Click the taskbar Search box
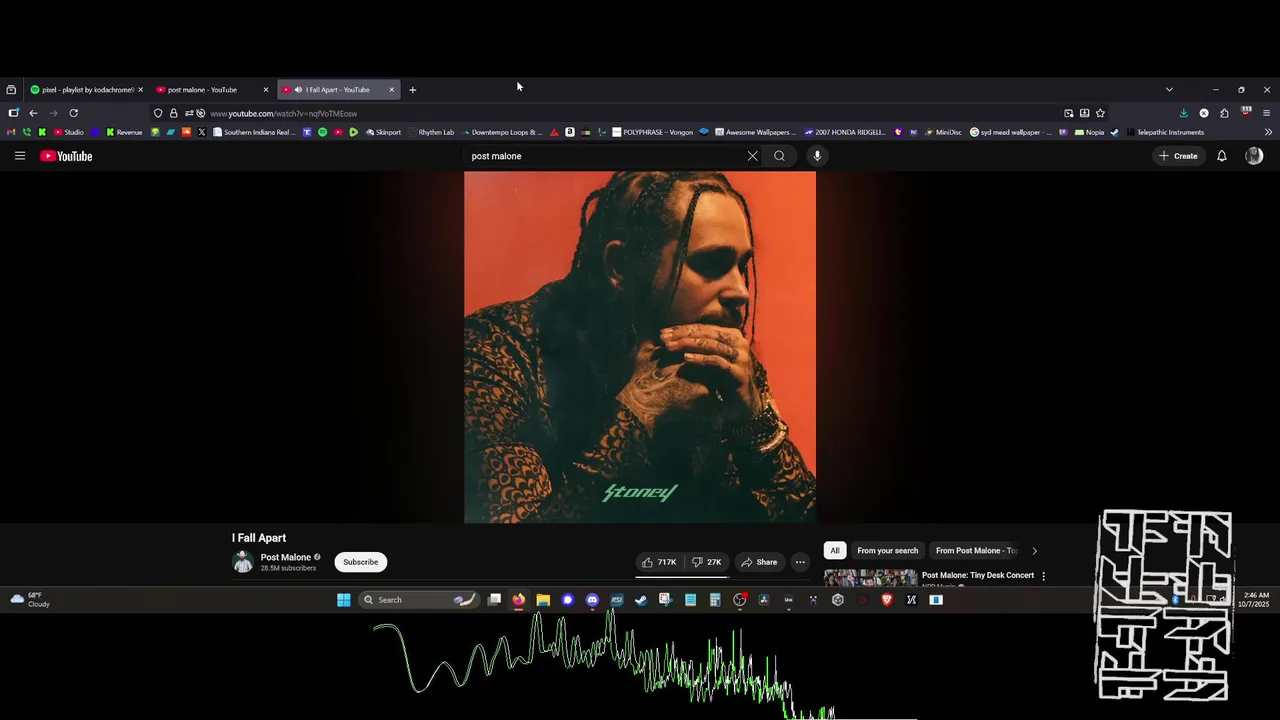 click(419, 600)
